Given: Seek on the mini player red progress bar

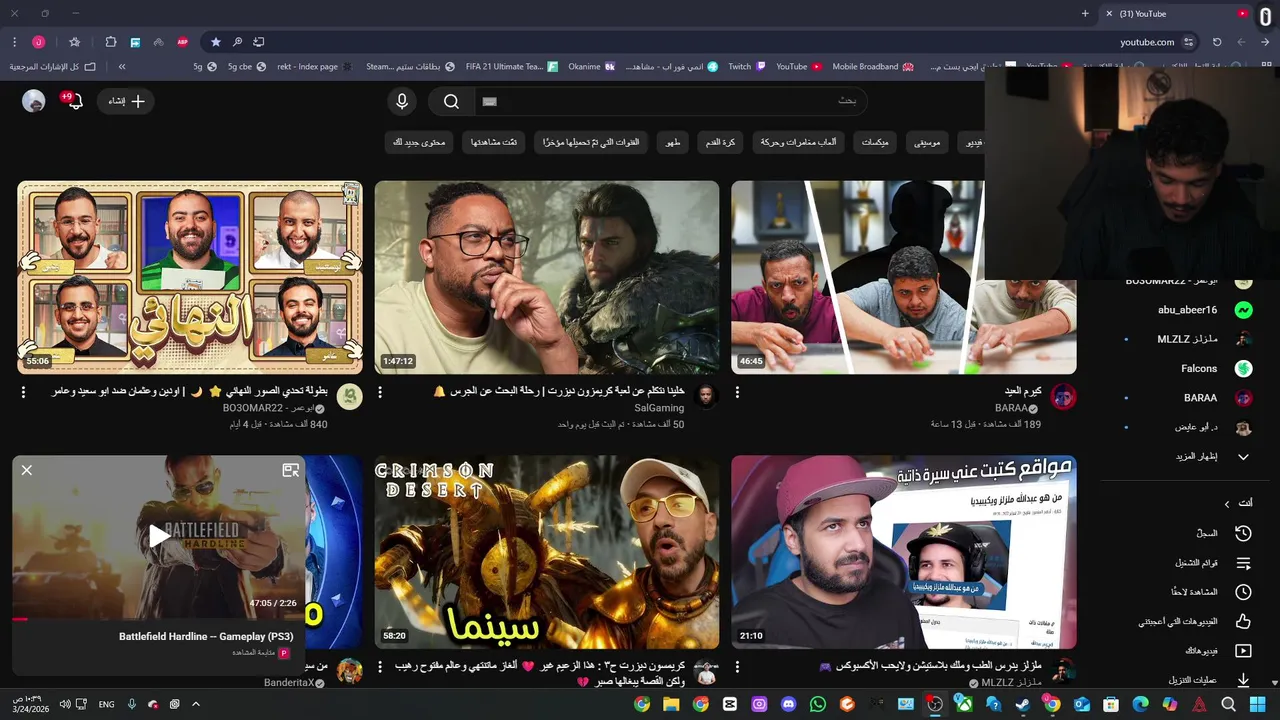Looking at the screenshot, I should (158, 619).
